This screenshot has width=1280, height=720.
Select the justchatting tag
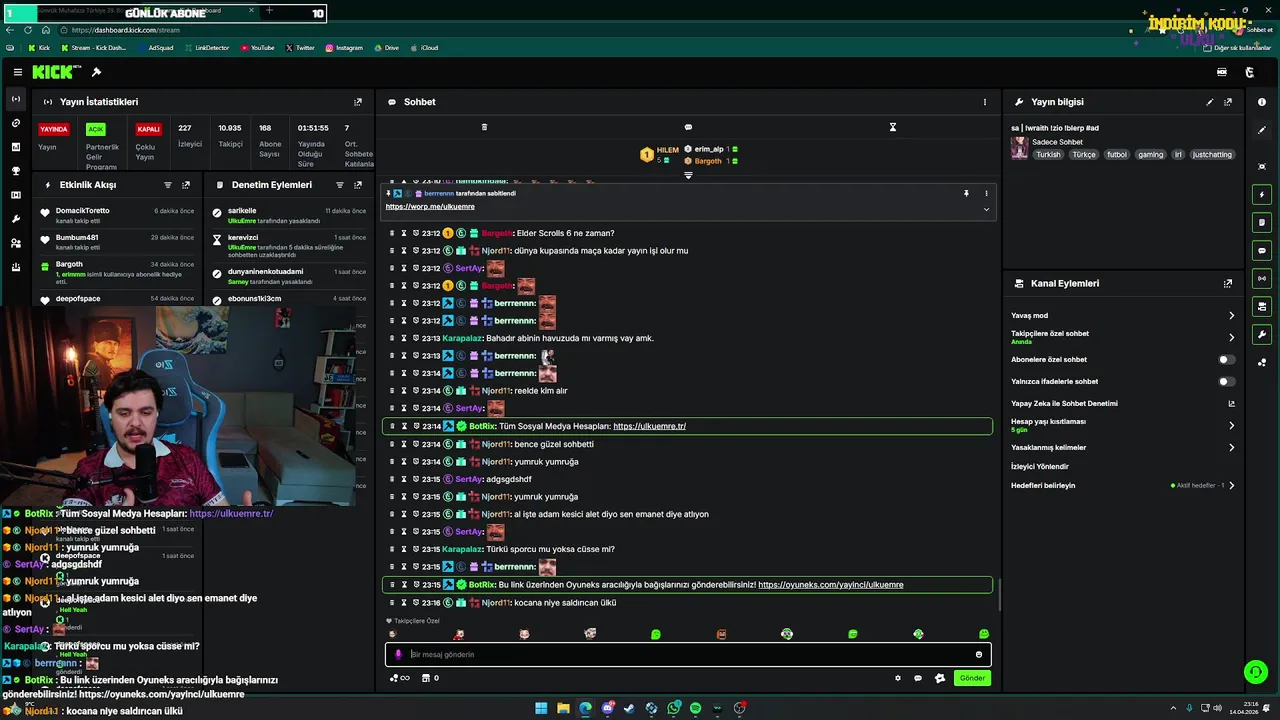pos(1212,155)
